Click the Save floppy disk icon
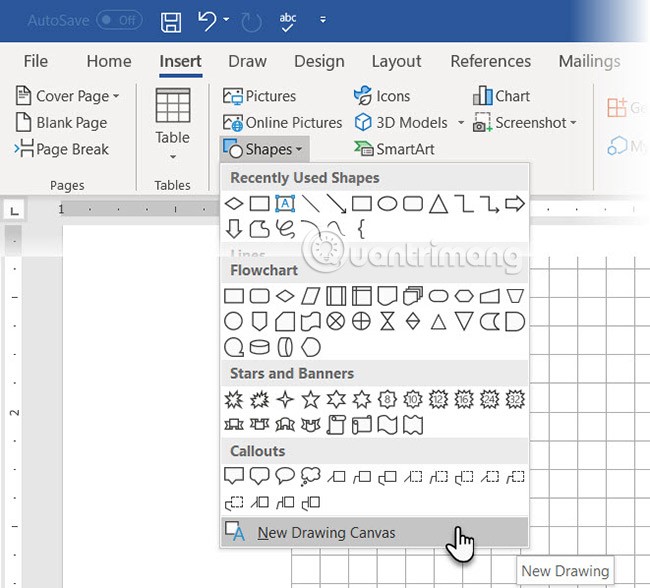650x588 pixels. (x=171, y=22)
